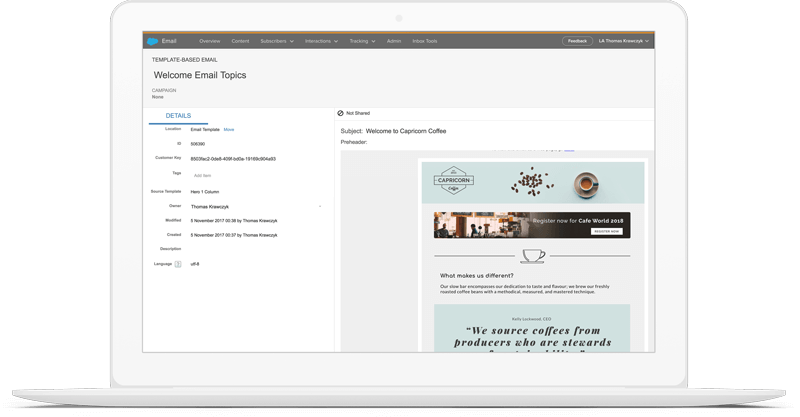800x417 pixels.
Task: Open the Thomas Krawczyk account menu
Action: coord(624,41)
